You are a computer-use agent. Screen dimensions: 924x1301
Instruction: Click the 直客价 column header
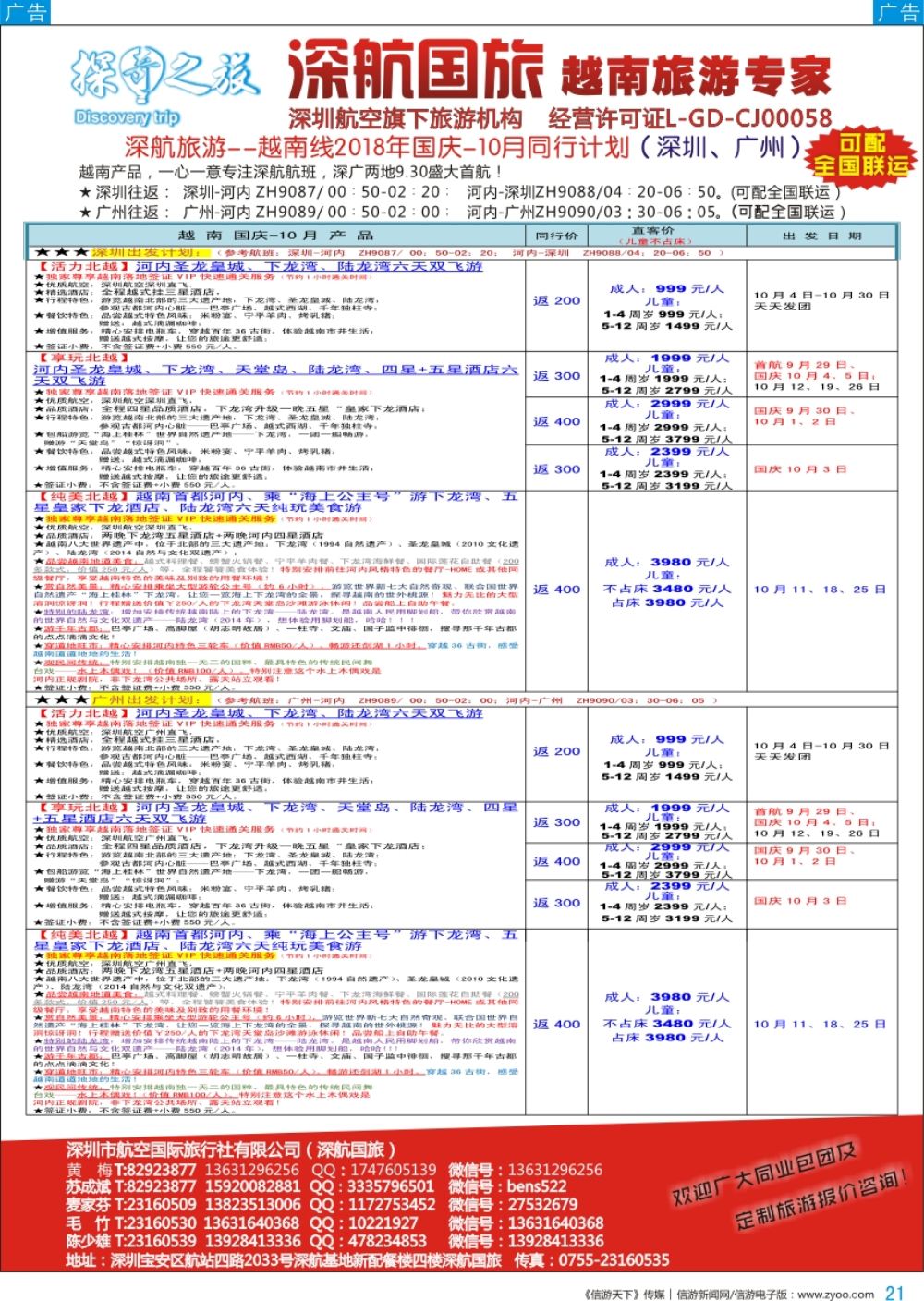tap(652, 231)
